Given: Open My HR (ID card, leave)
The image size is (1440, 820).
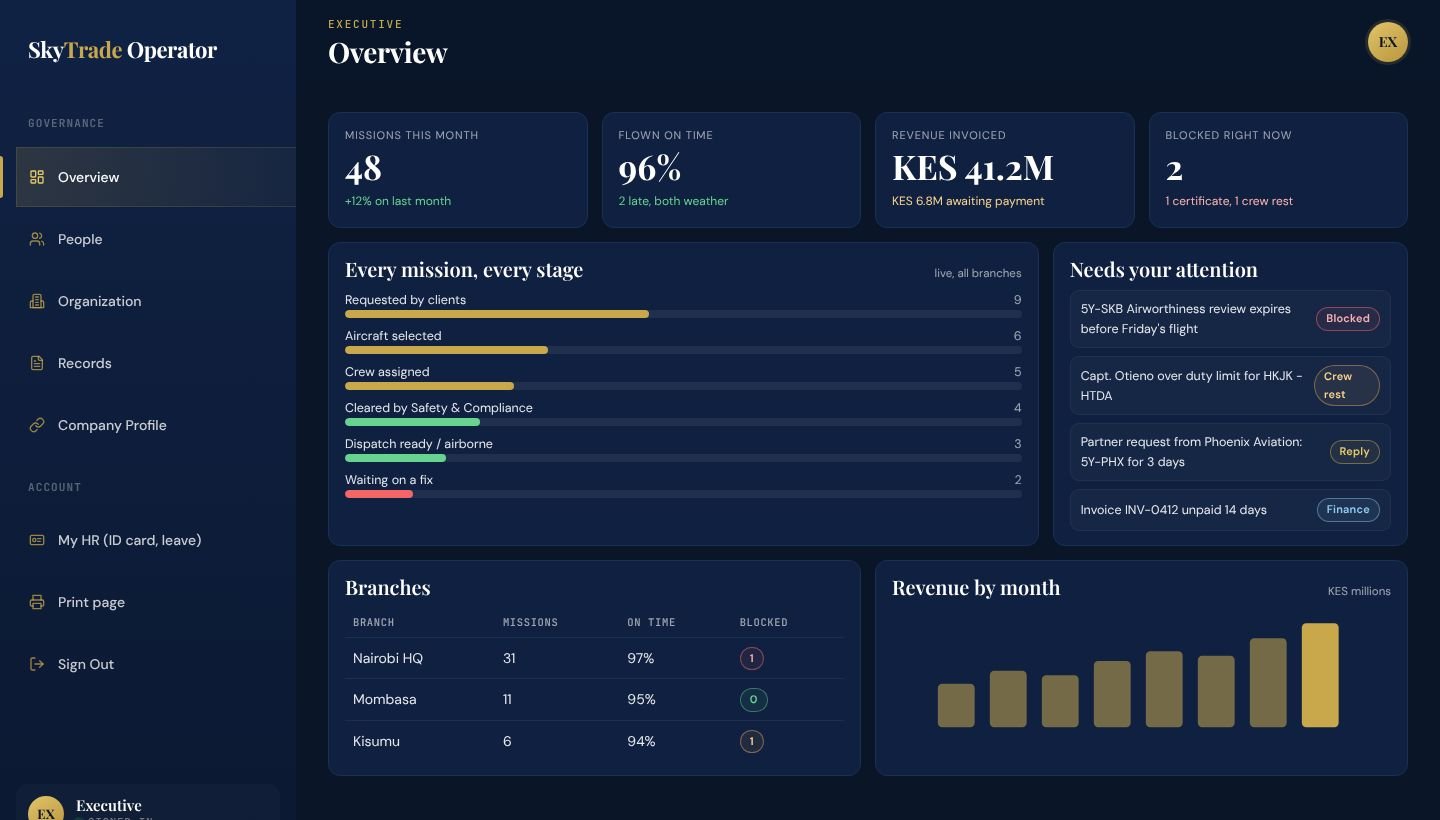Looking at the screenshot, I should pyautogui.click(x=155, y=540).
